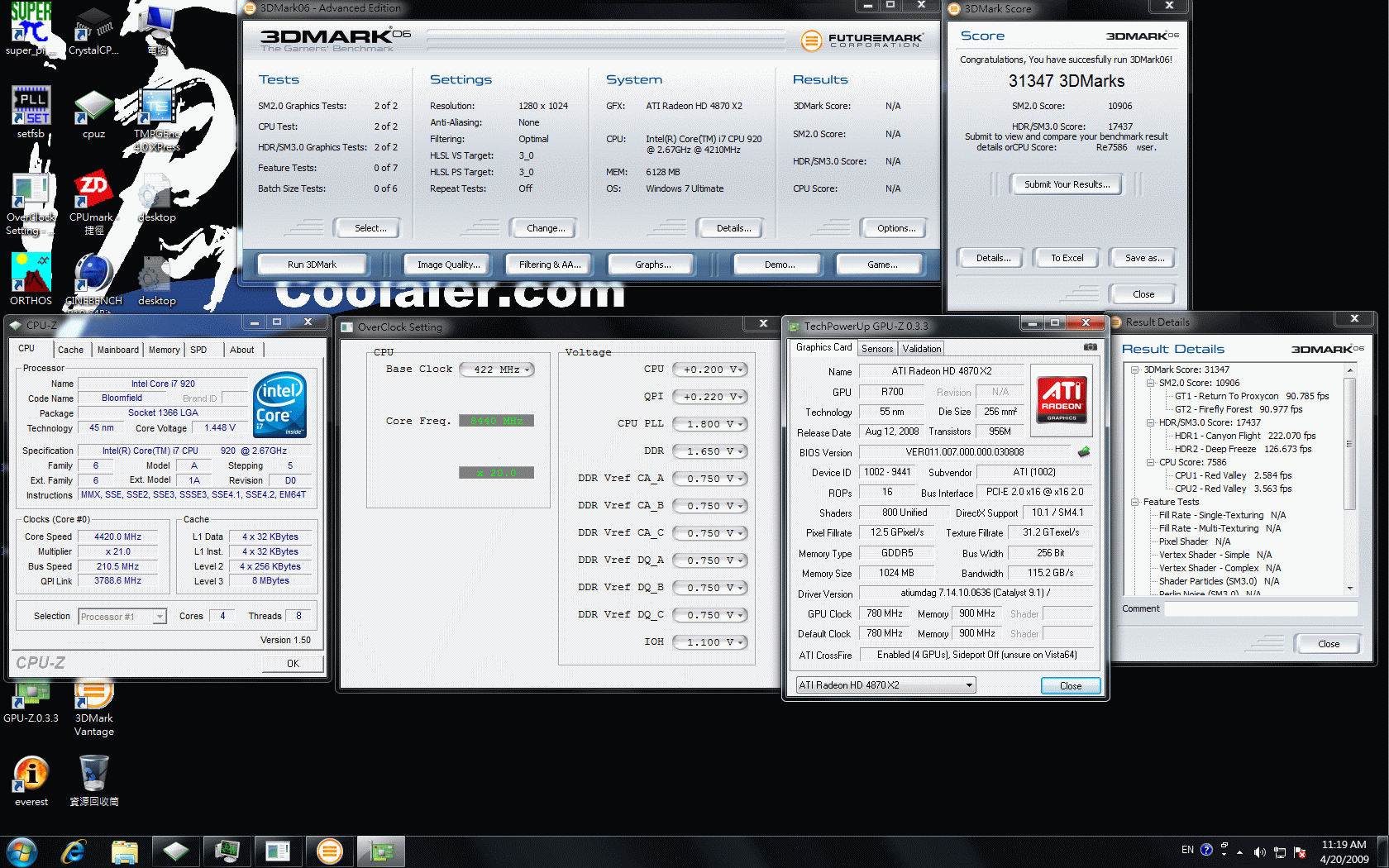Open the Windows Start menu
1389x868 pixels.
pos(21,851)
